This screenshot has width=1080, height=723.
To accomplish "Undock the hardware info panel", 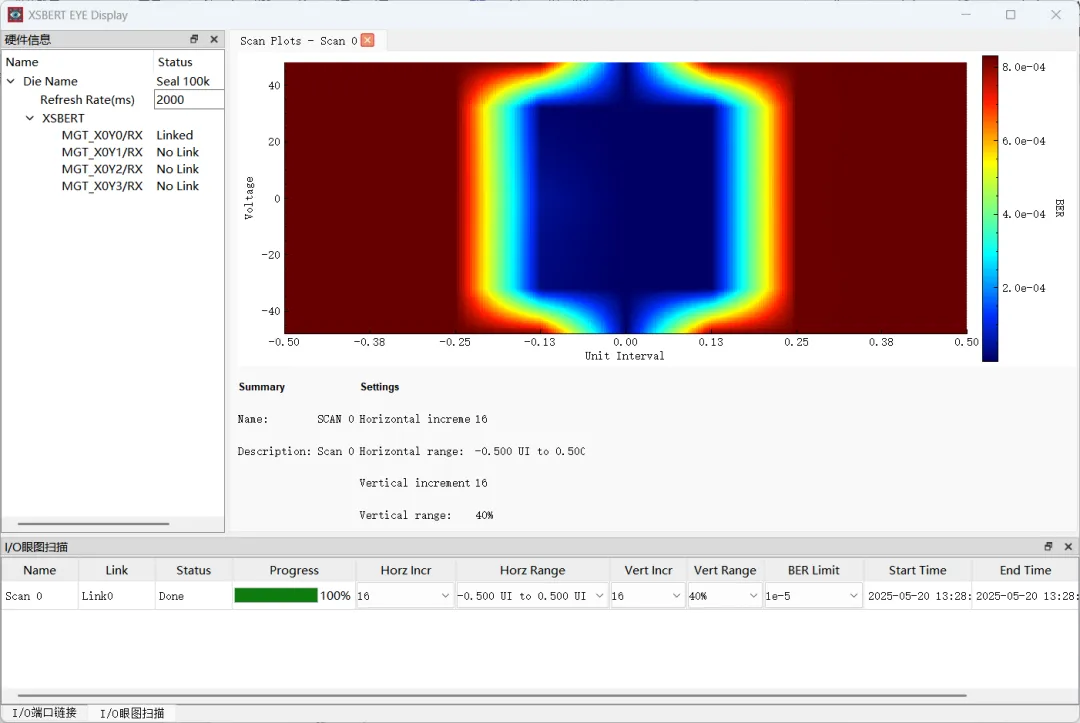I will [194, 39].
